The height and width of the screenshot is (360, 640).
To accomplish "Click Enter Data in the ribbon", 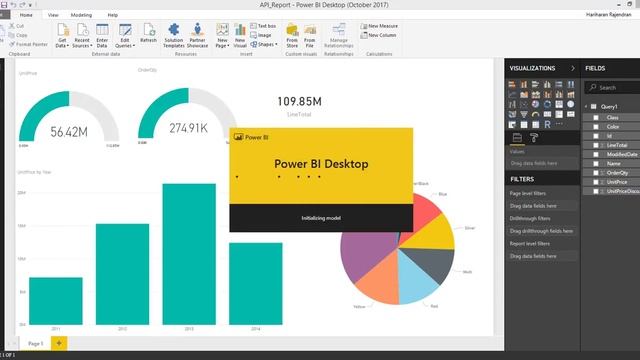I will (102, 36).
